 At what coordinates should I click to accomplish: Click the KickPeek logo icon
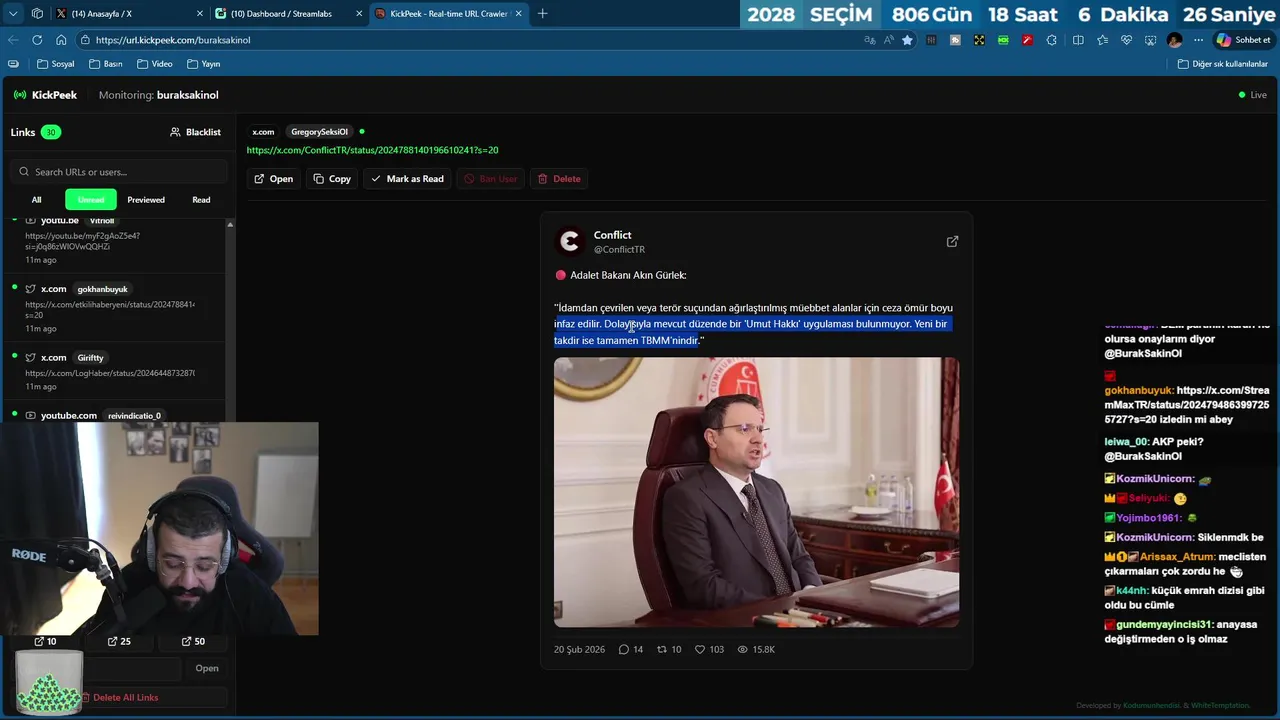pos(20,95)
